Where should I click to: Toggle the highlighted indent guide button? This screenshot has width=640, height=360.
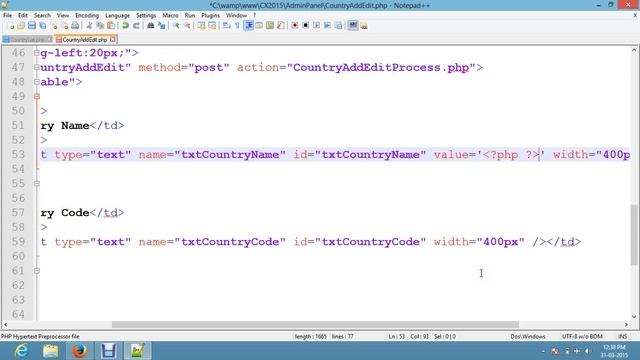coord(248,26)
